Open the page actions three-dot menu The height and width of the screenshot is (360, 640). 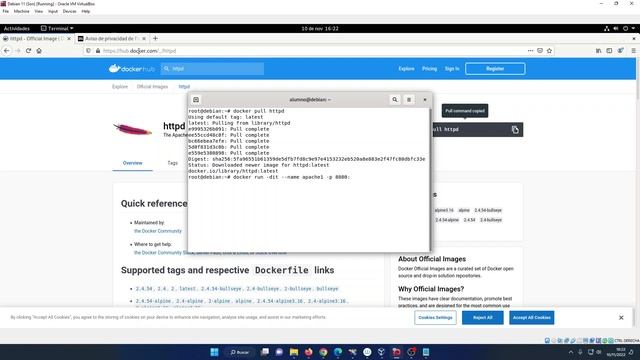pyautogui.click(x=530, y=51)
